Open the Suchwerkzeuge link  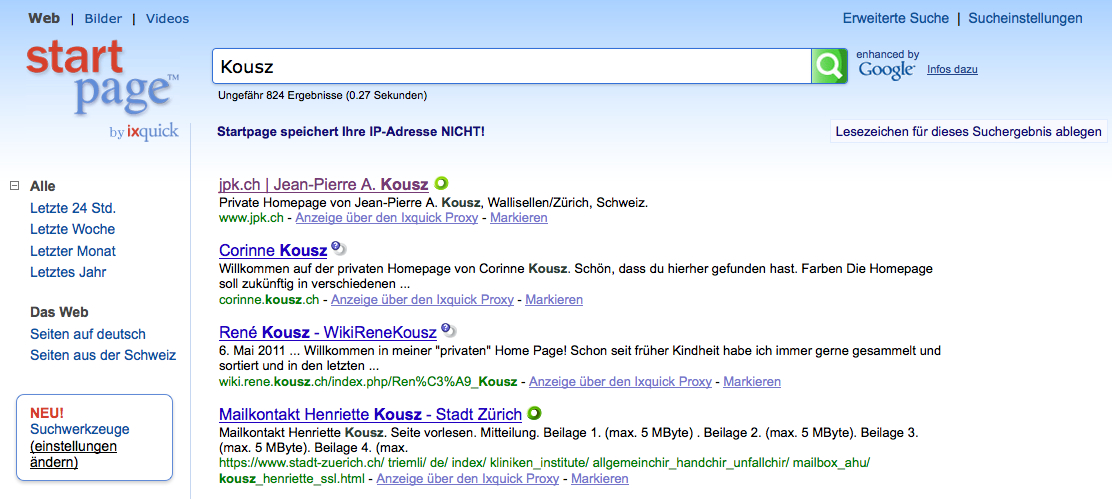(x=80, y=430)
